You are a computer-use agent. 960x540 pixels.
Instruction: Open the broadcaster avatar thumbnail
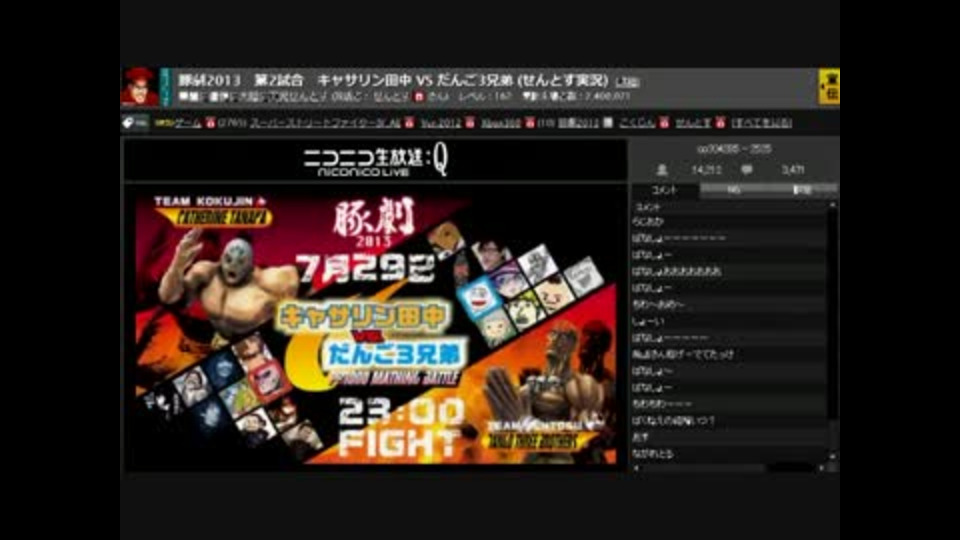pyautogui.click(x=140, y=87)
